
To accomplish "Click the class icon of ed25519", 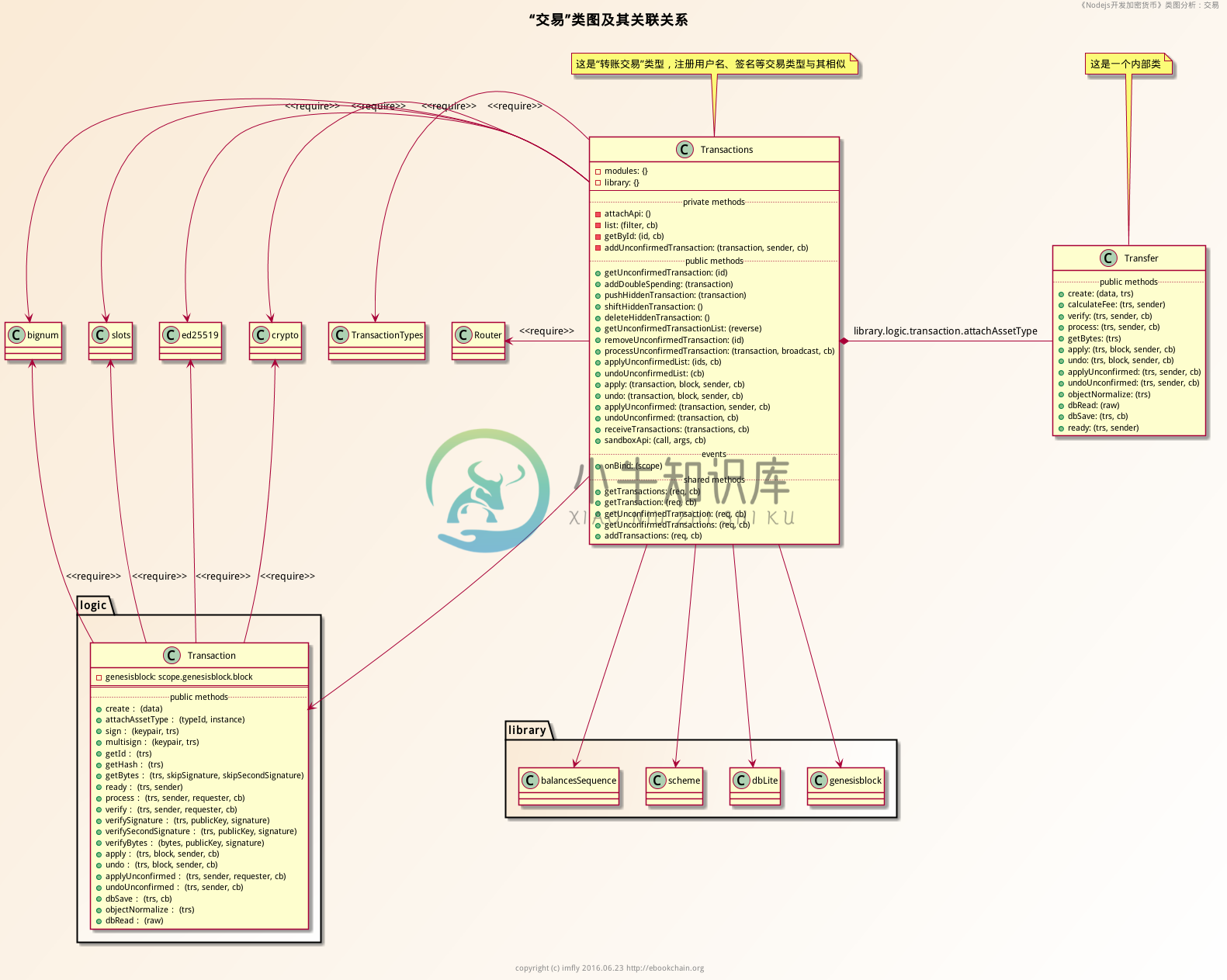I will [172, 335].
